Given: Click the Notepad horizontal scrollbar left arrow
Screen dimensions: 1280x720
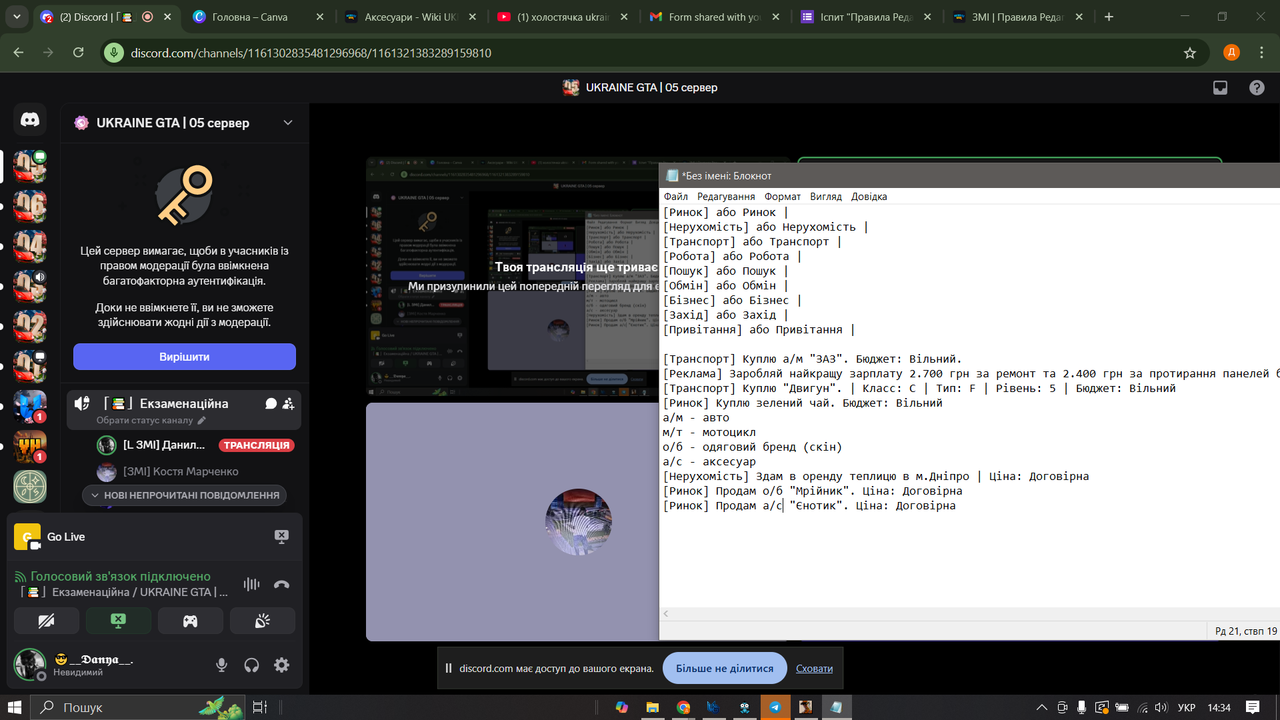Looking at the screenshot, I should tap(667, 614).
